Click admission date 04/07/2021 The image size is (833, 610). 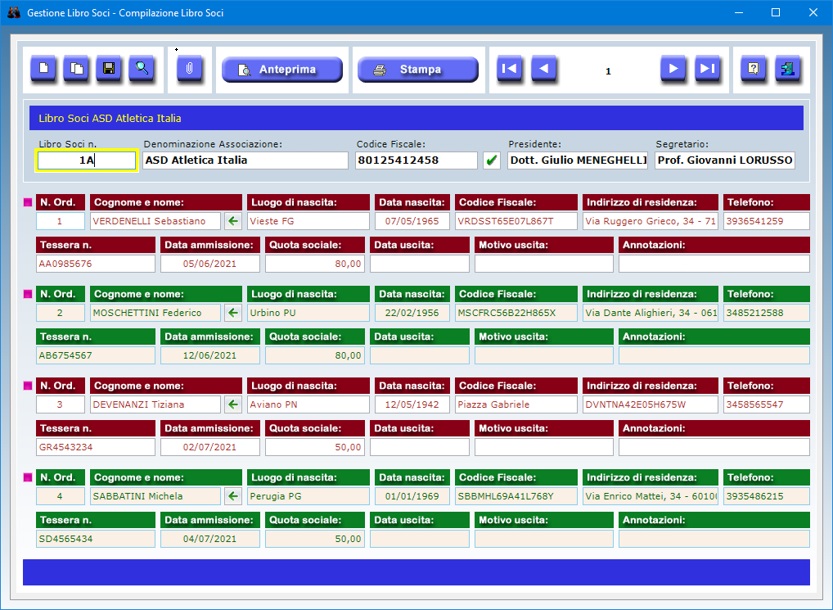pos(210,539)
